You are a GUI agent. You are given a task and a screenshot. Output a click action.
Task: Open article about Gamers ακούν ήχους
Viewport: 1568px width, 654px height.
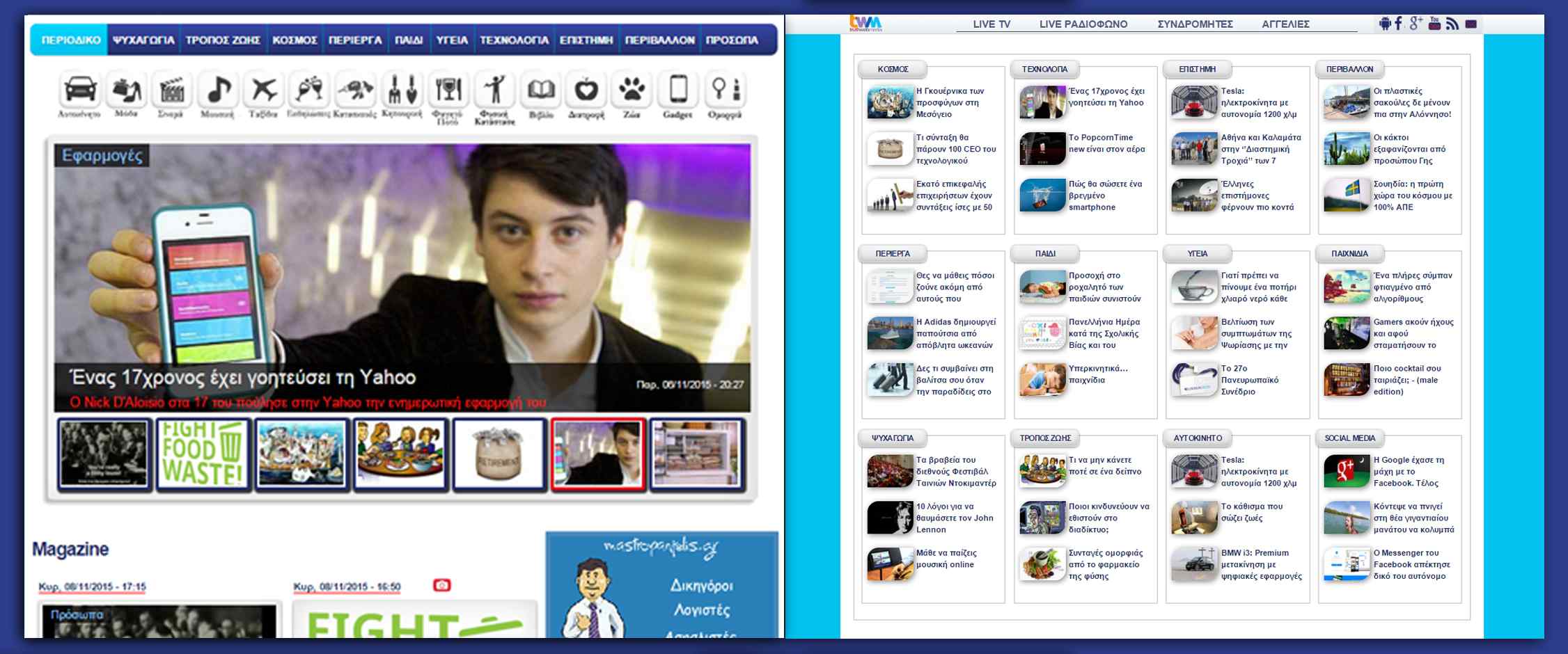coord(1413,333)
